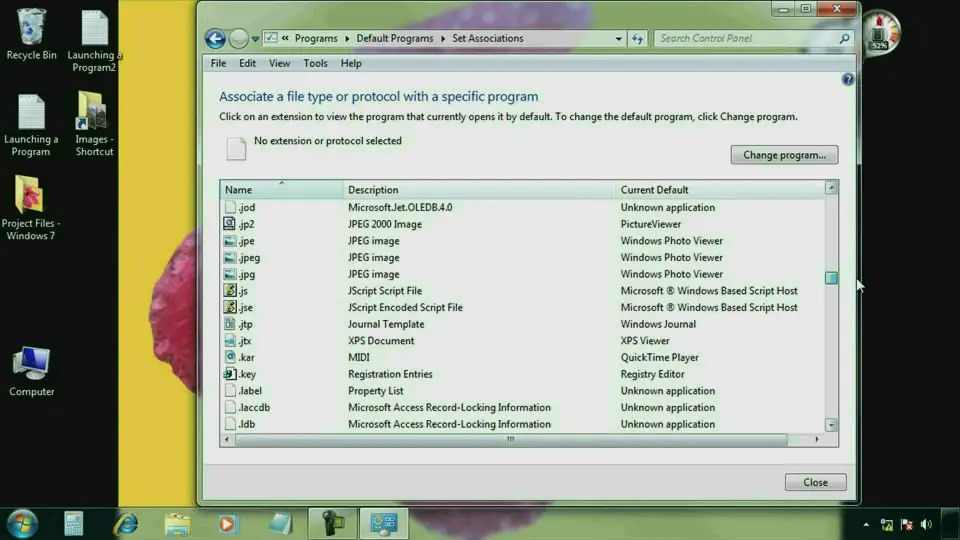Click the Registry Editor default entry

(653, 373)
